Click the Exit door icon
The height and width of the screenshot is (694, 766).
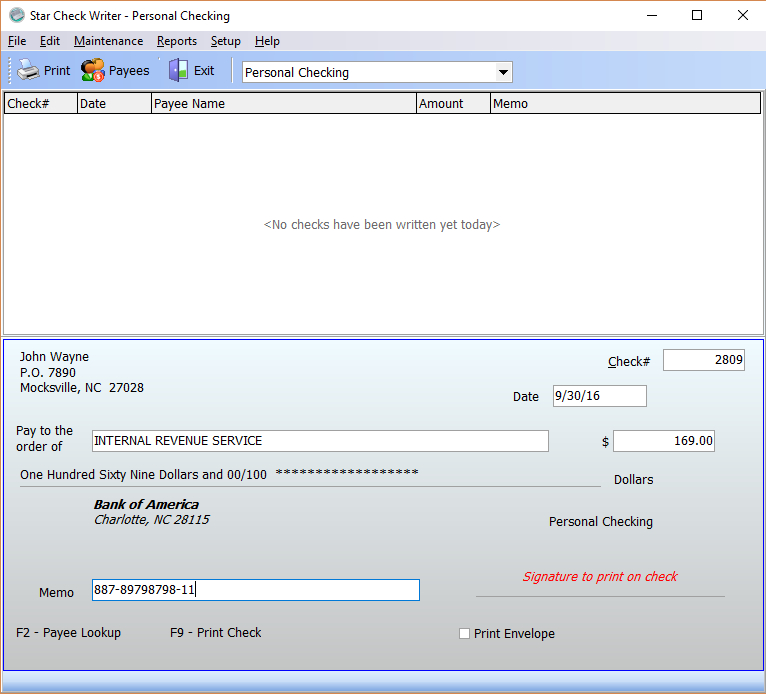coord(178,70)
